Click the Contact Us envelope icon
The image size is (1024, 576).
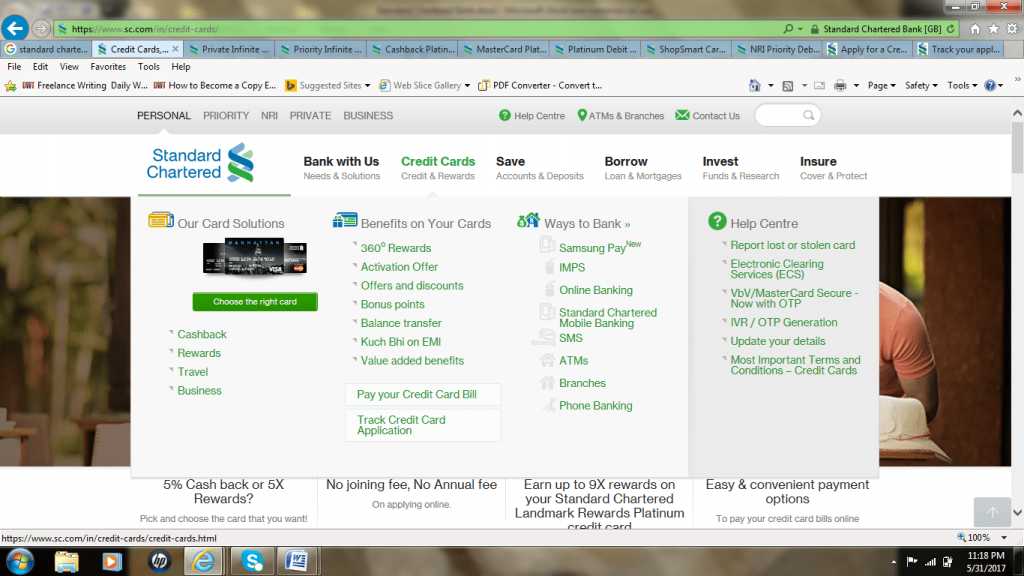pyautogui.click(x=682, y=116)
